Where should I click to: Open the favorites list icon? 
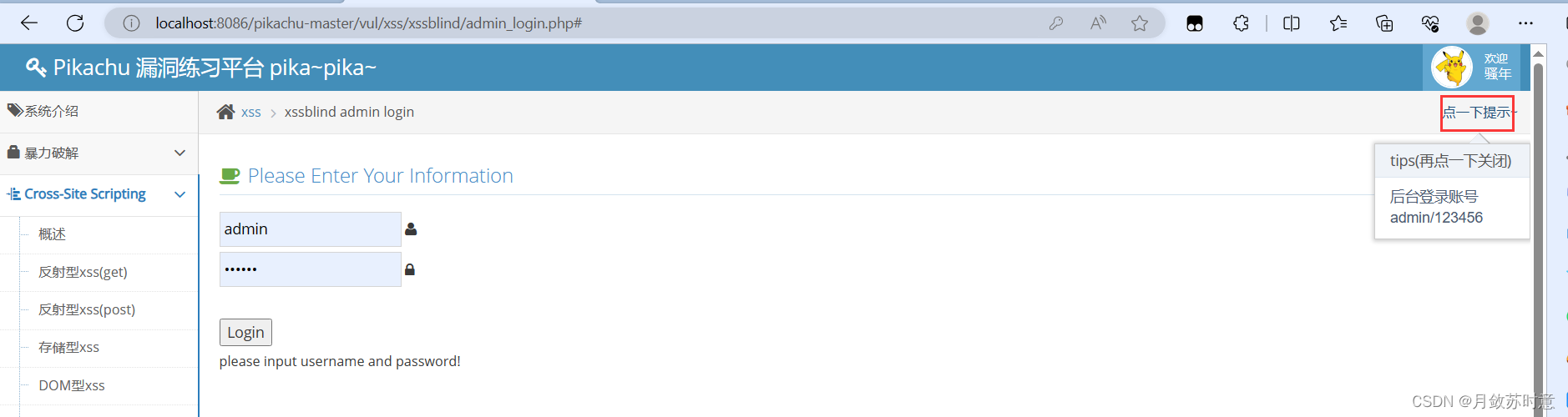pyautogui.click(x=1338, y=23)
